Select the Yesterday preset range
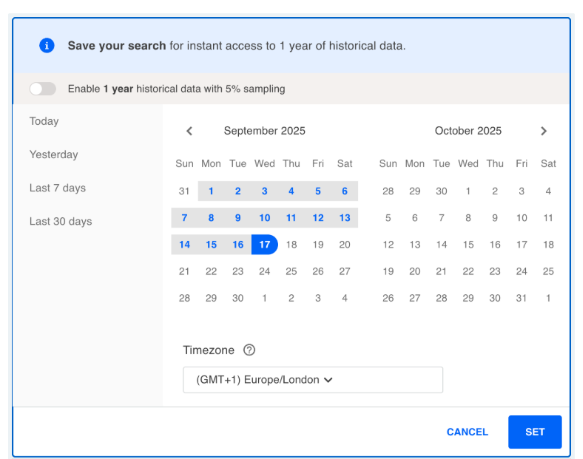583x459 pixels. [54, 154]
